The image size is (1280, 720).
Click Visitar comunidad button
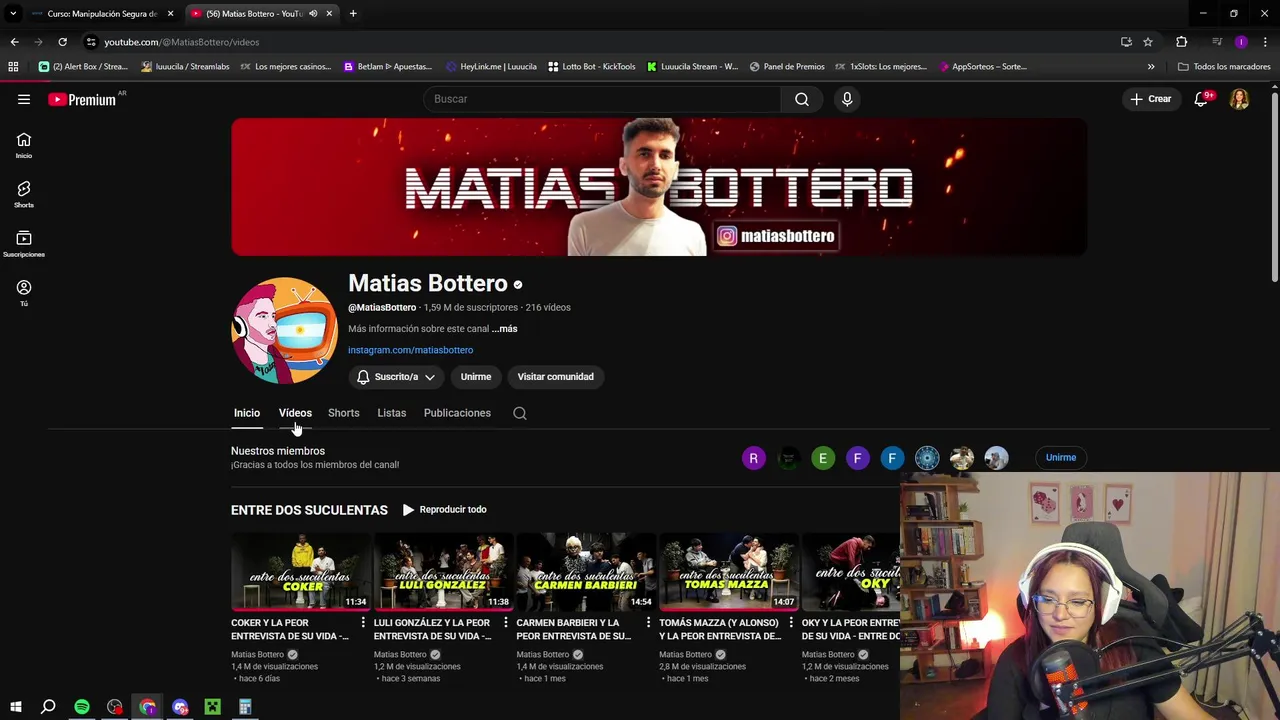click(x=555, y=377)
